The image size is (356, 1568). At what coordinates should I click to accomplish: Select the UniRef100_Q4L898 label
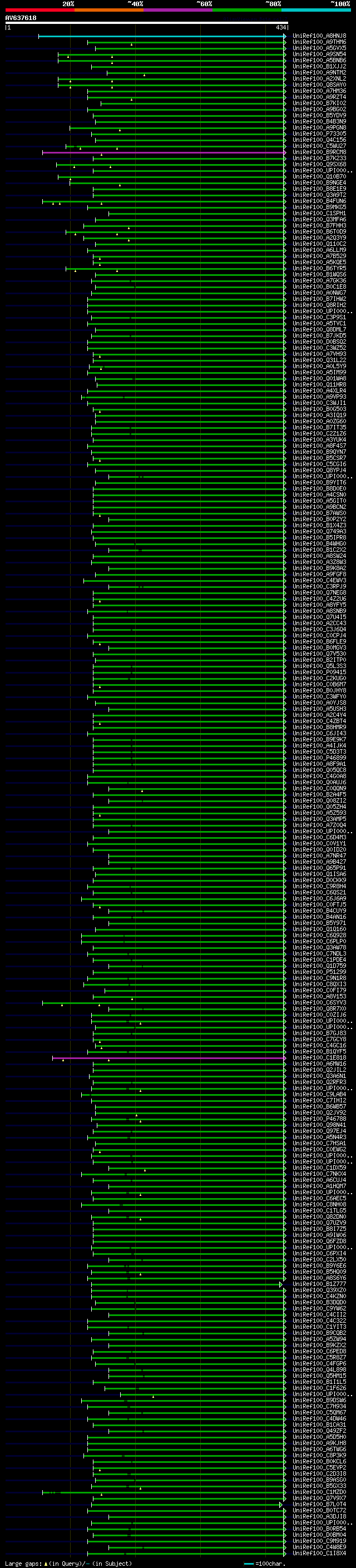click(x=319, y=1370)
